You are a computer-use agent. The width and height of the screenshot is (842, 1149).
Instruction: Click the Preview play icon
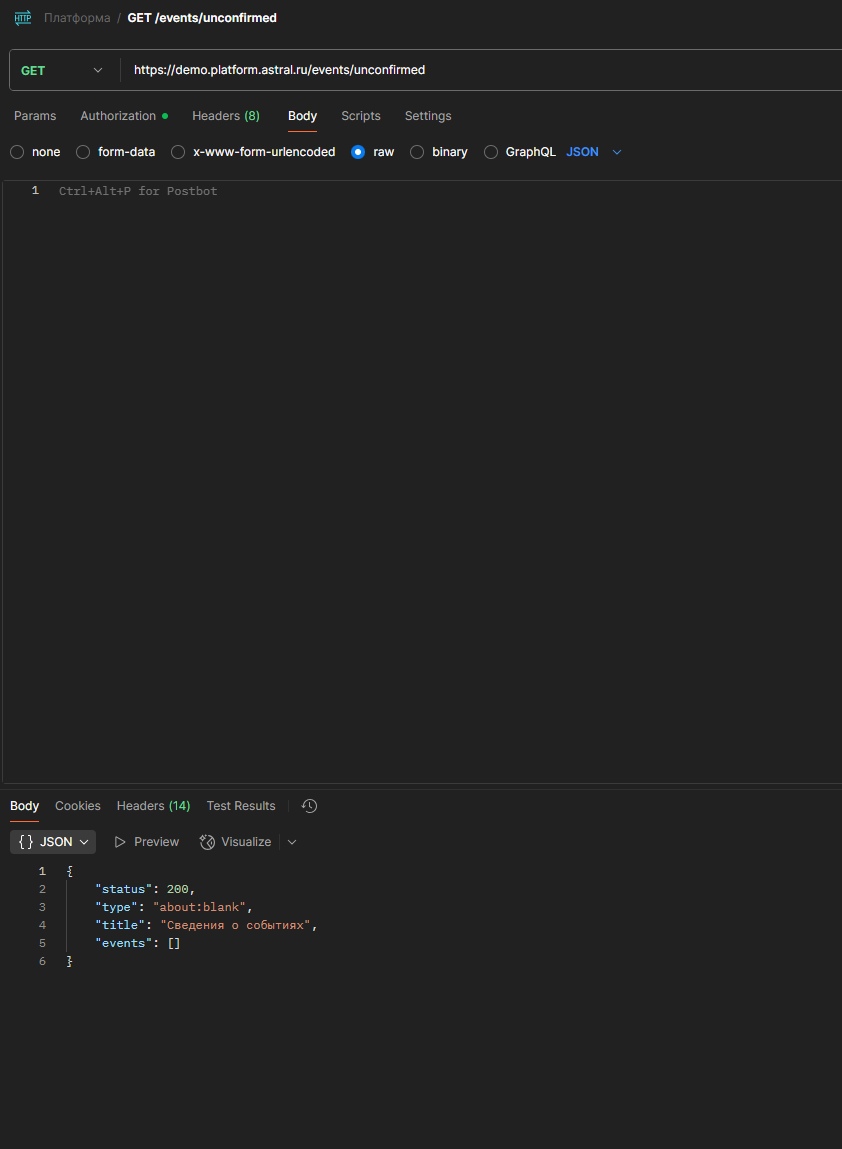(x=120, y=842)
